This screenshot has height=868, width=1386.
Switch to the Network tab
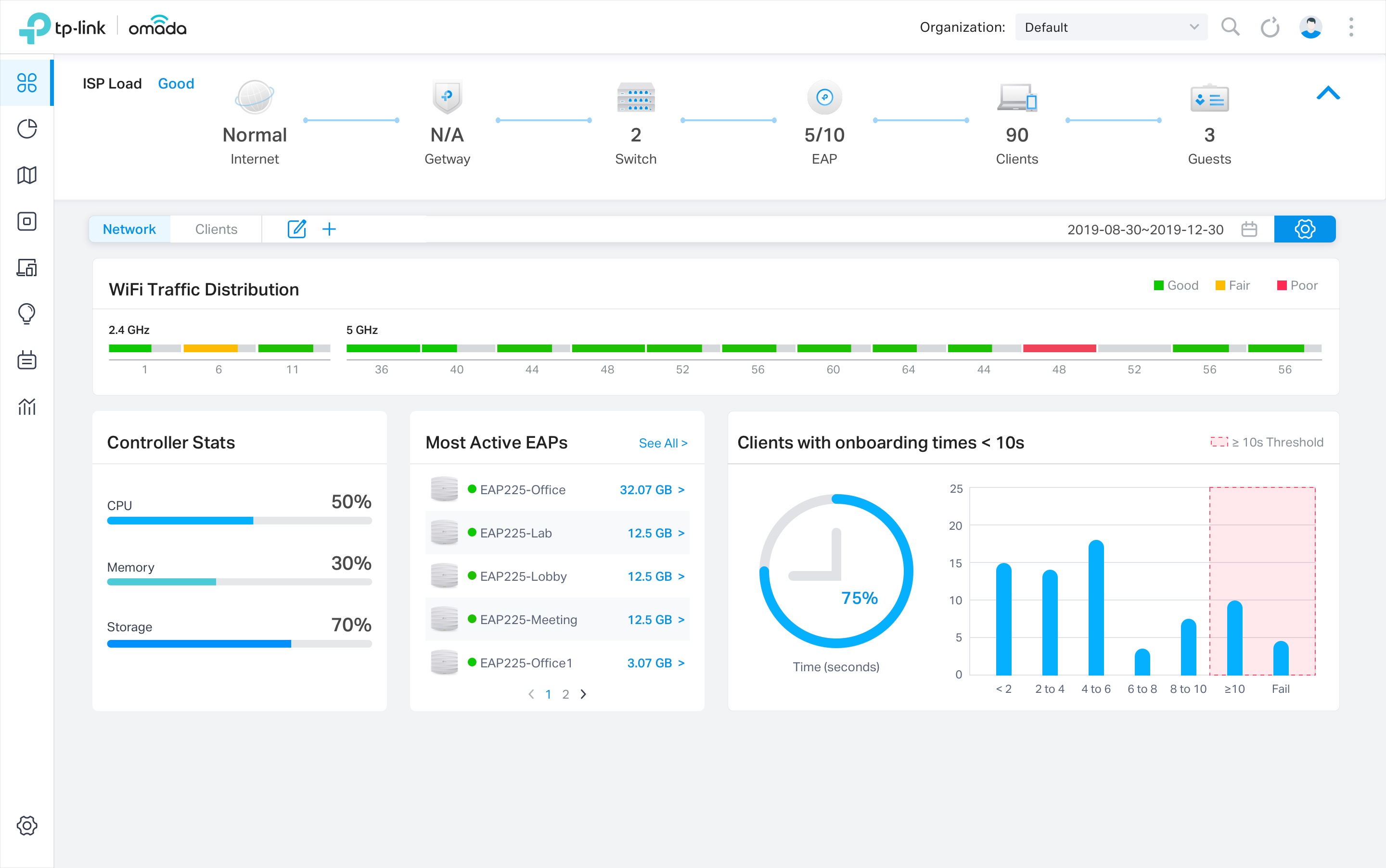[x=129, y=229]
